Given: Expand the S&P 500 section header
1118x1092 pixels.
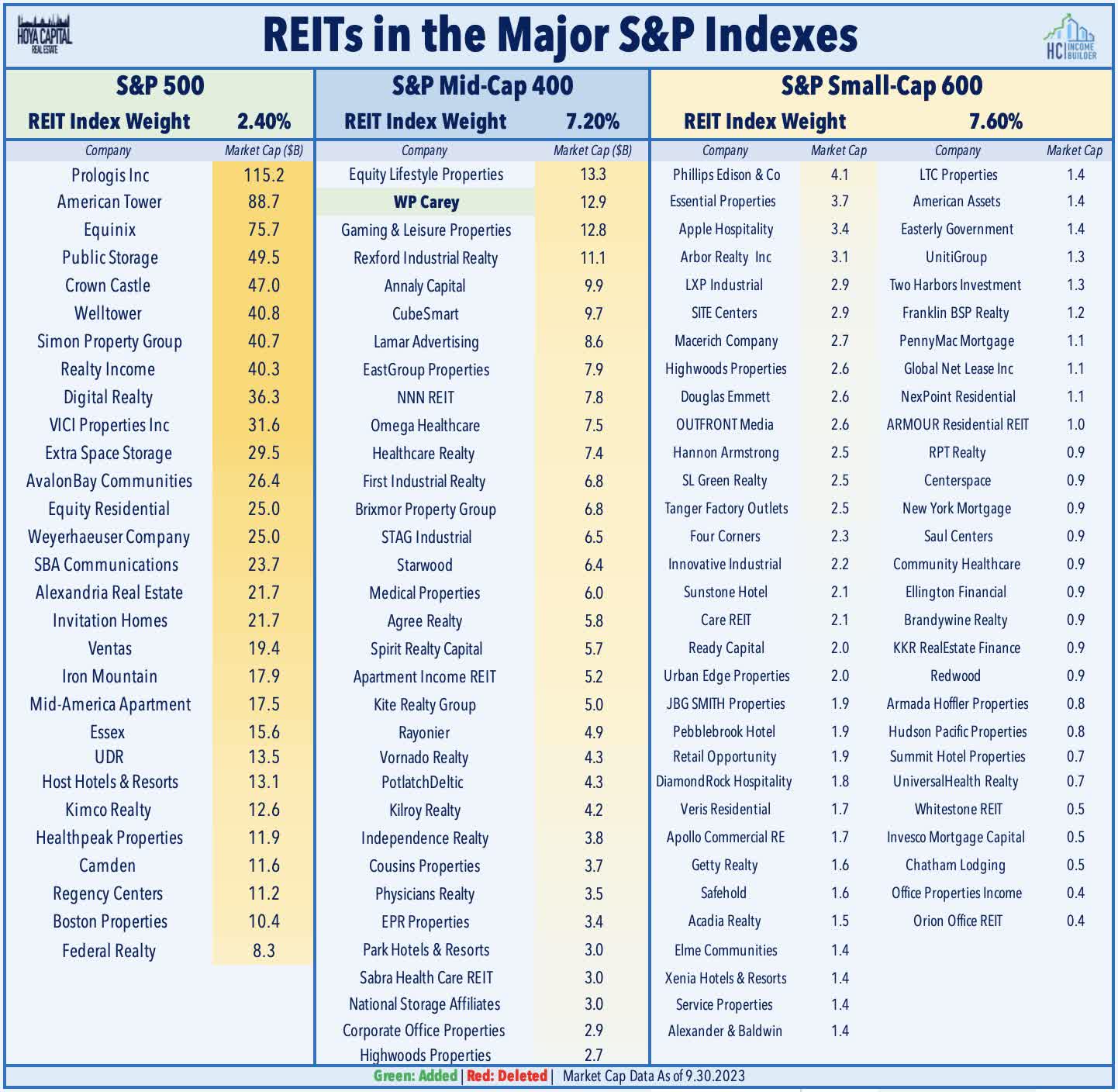Looking at the screenshot, I should 159,88.
